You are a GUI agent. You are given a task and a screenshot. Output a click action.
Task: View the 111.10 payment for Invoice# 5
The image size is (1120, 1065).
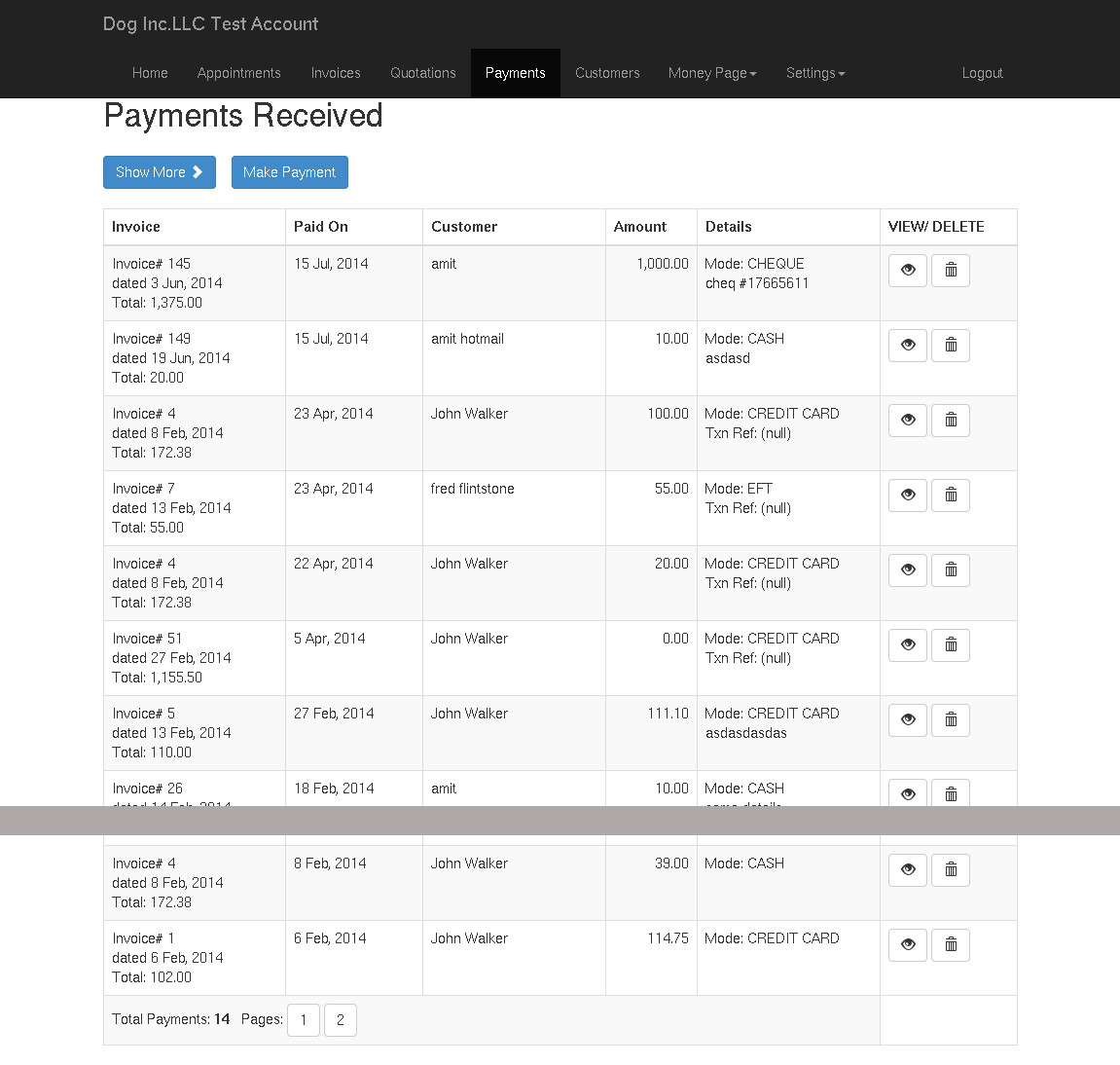coord(907,720)
